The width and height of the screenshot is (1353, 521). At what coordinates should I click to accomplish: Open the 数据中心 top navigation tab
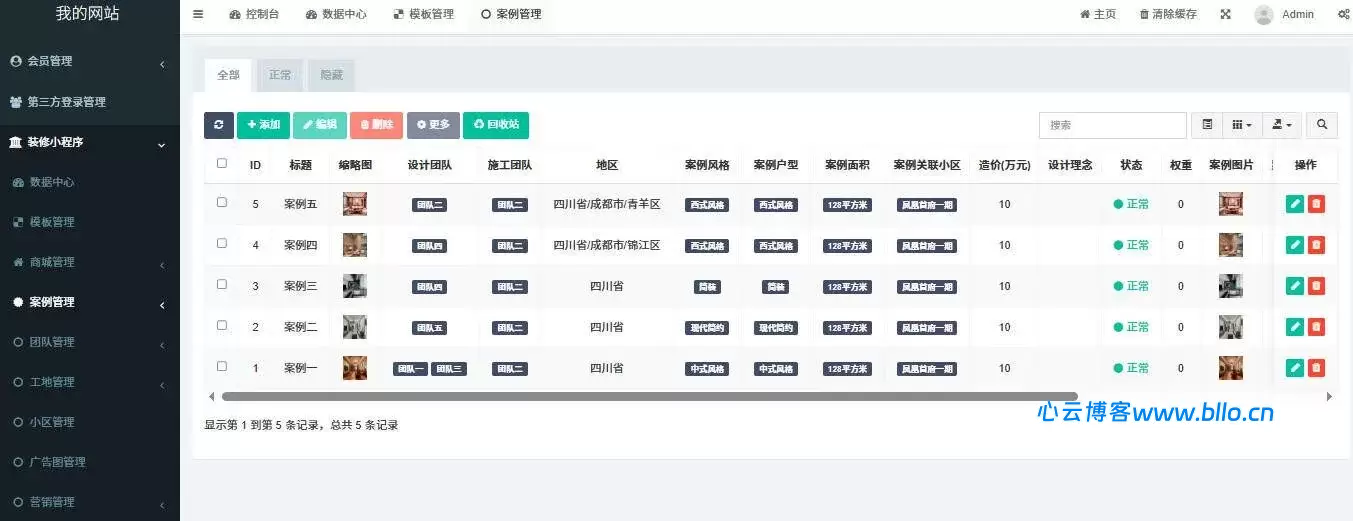tap(336, 14)
